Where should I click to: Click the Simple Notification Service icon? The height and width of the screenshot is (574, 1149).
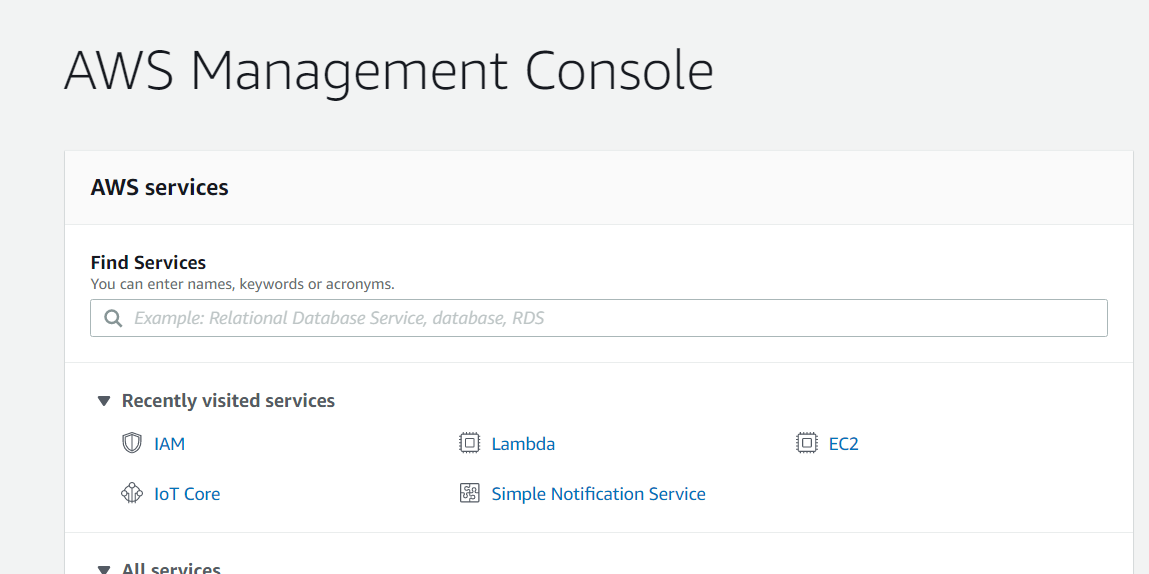pyautogui.click(x=469, y=493)
